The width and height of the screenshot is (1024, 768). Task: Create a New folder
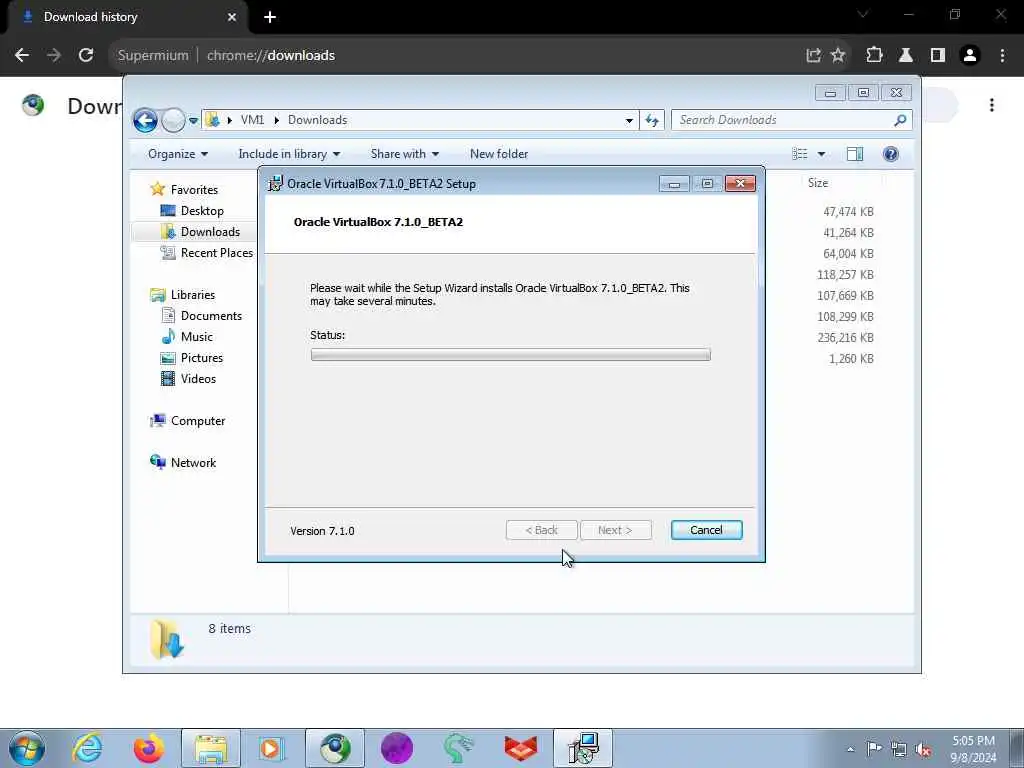[x=499, y=154]
